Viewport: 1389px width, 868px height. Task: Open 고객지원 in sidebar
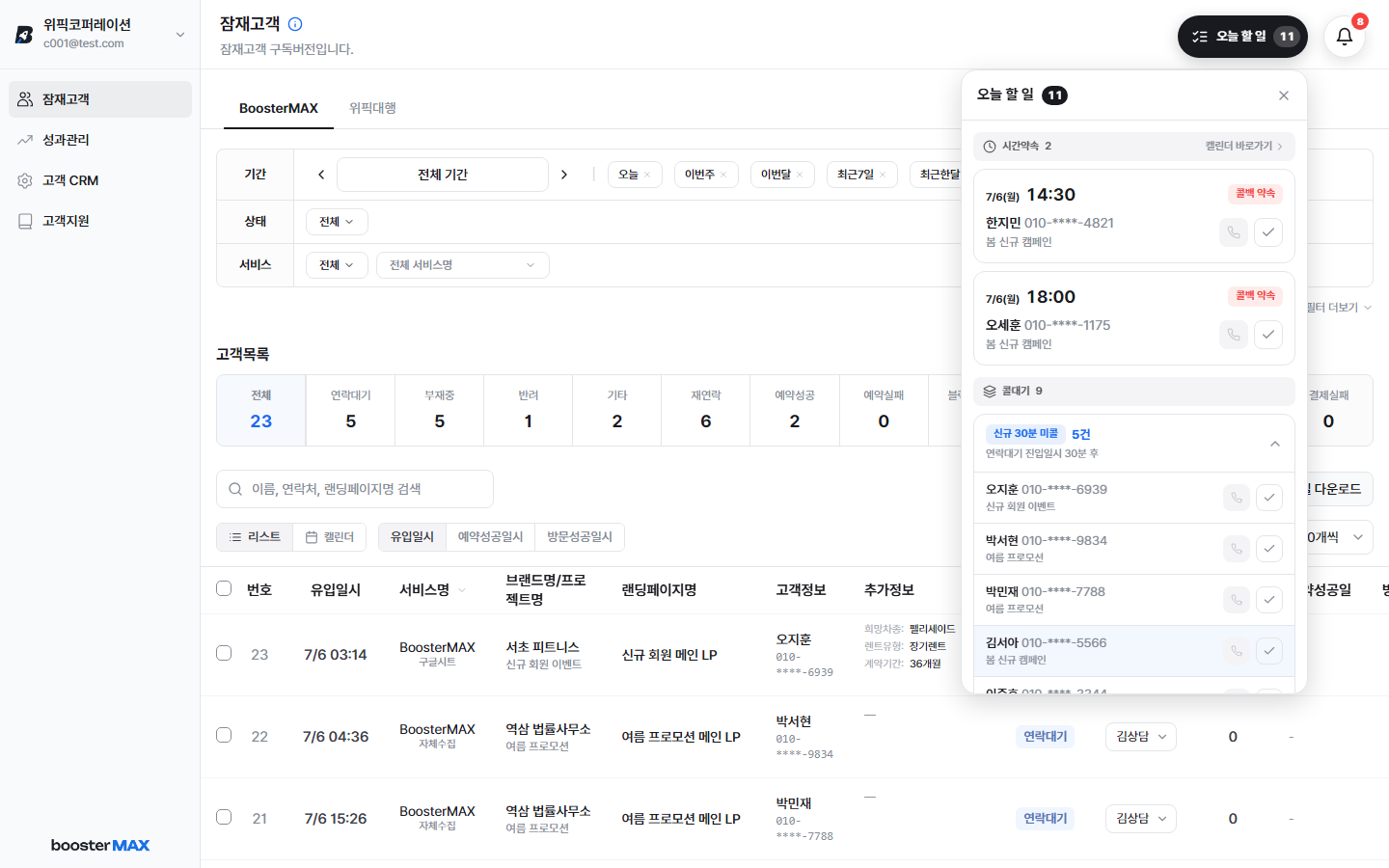click(100, 221)
